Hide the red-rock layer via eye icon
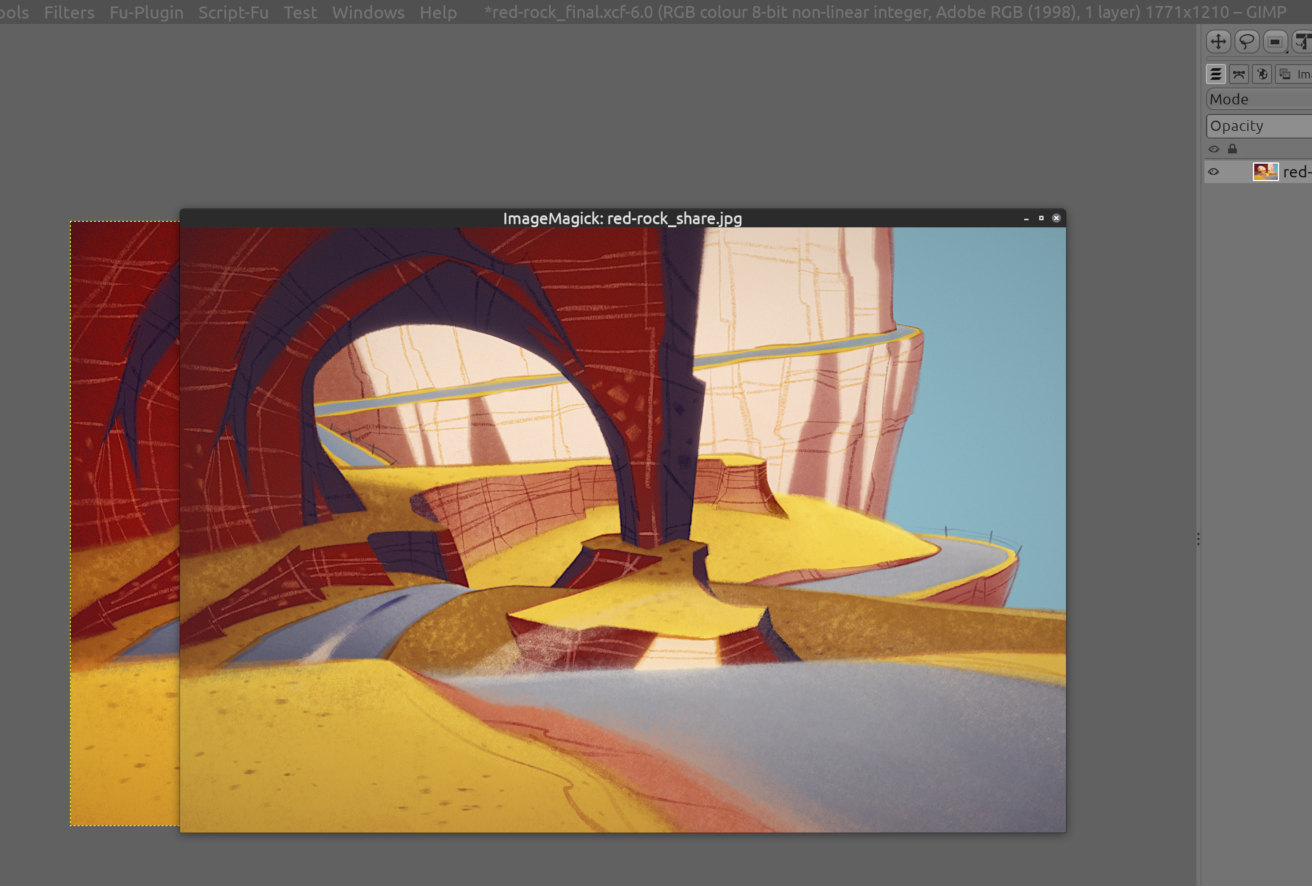The width and height of the screenshot is (1312, 886). (x=1214, y=172)
